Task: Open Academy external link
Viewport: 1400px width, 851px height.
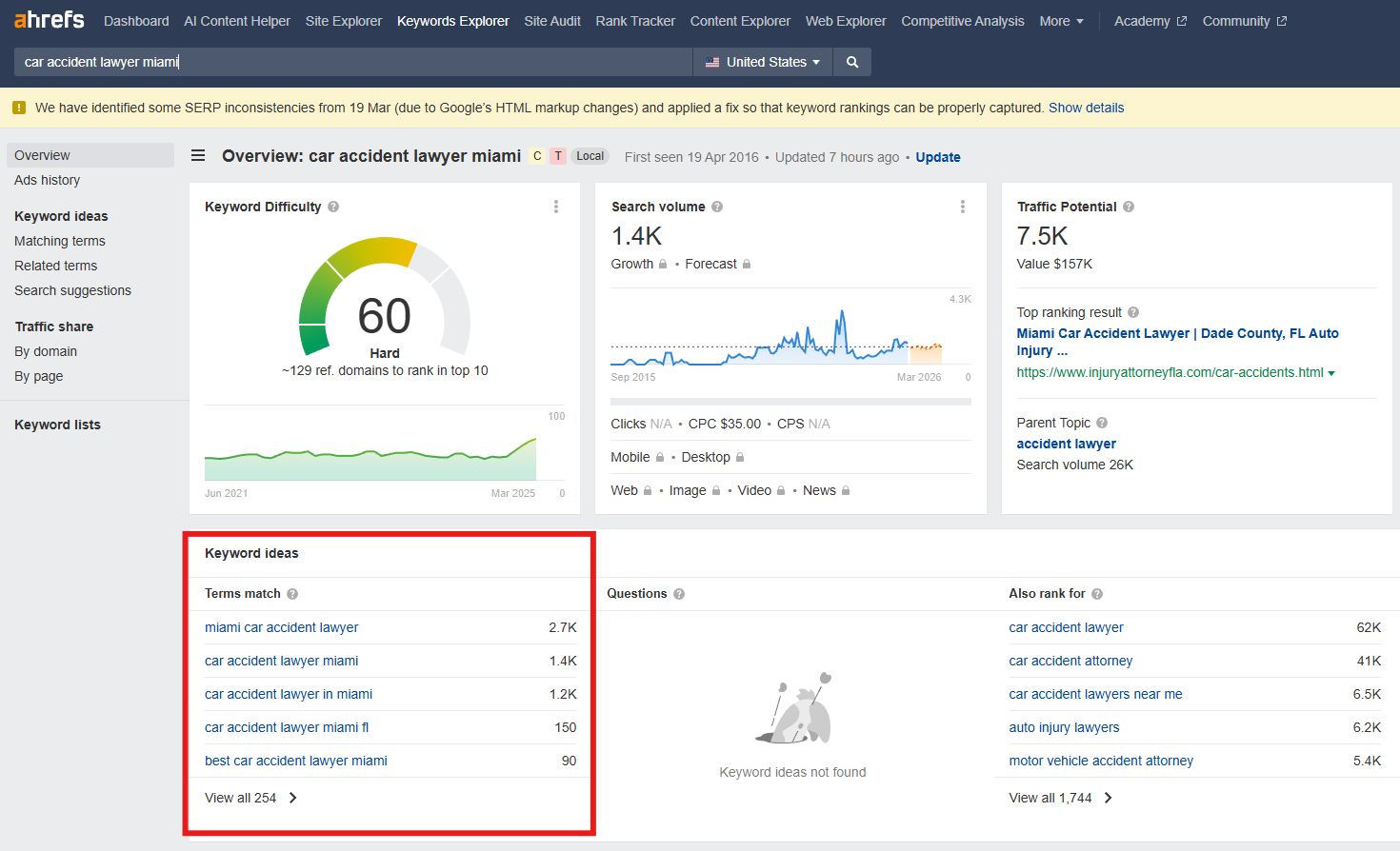Action: coord(1150,21)
